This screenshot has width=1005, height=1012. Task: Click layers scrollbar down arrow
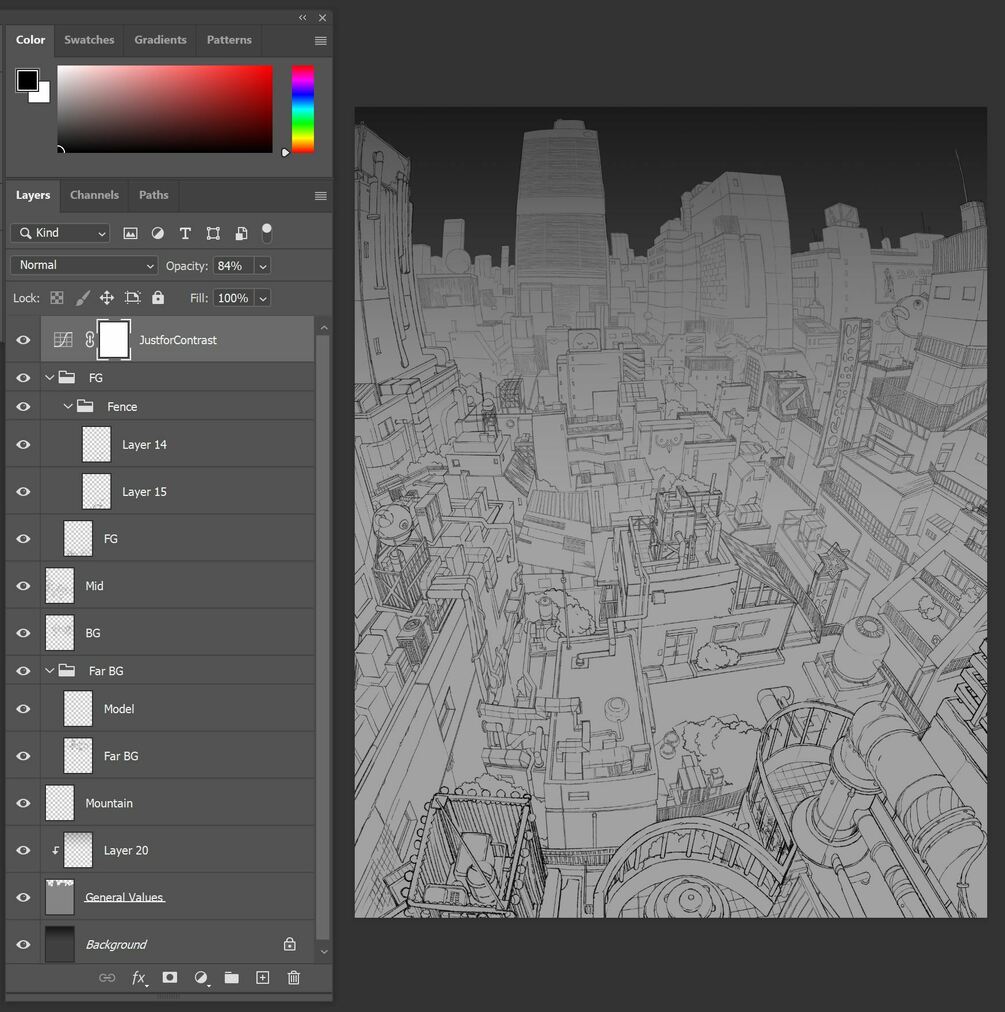324,951
